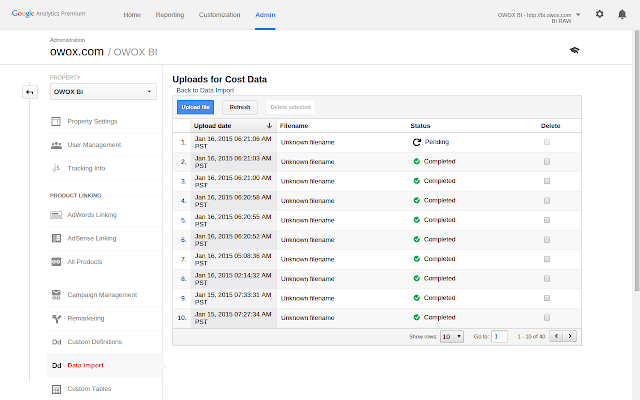This screenshot has width=640, height=400.
Task: Open the Show rows dropdown
Action: click(451, 337)
